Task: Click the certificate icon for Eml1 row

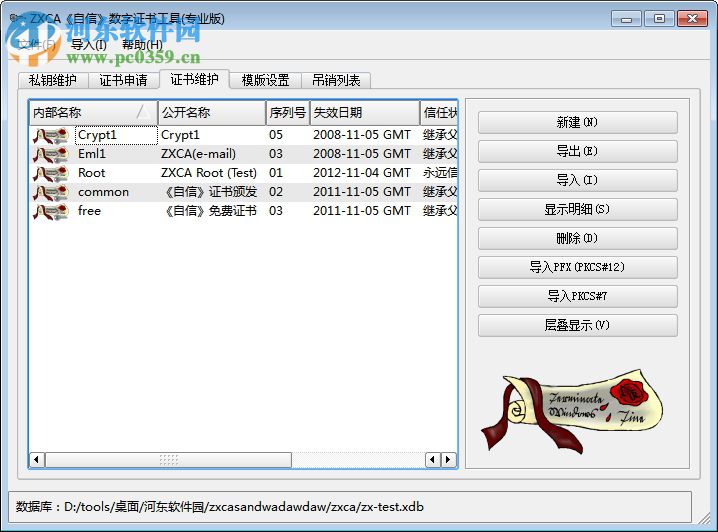Action: tap(51, 155)
